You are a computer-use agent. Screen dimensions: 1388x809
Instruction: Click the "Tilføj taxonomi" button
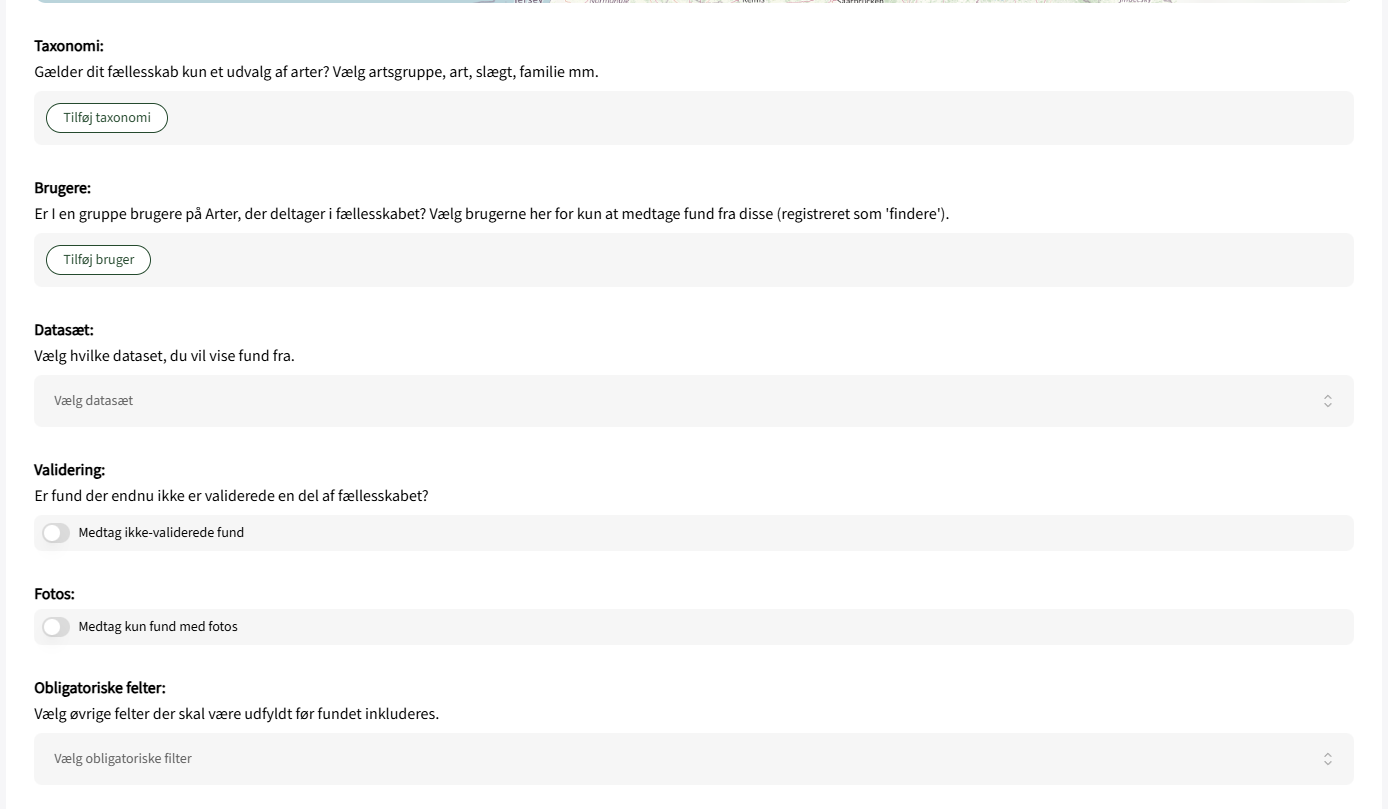[x=107, y=118]
